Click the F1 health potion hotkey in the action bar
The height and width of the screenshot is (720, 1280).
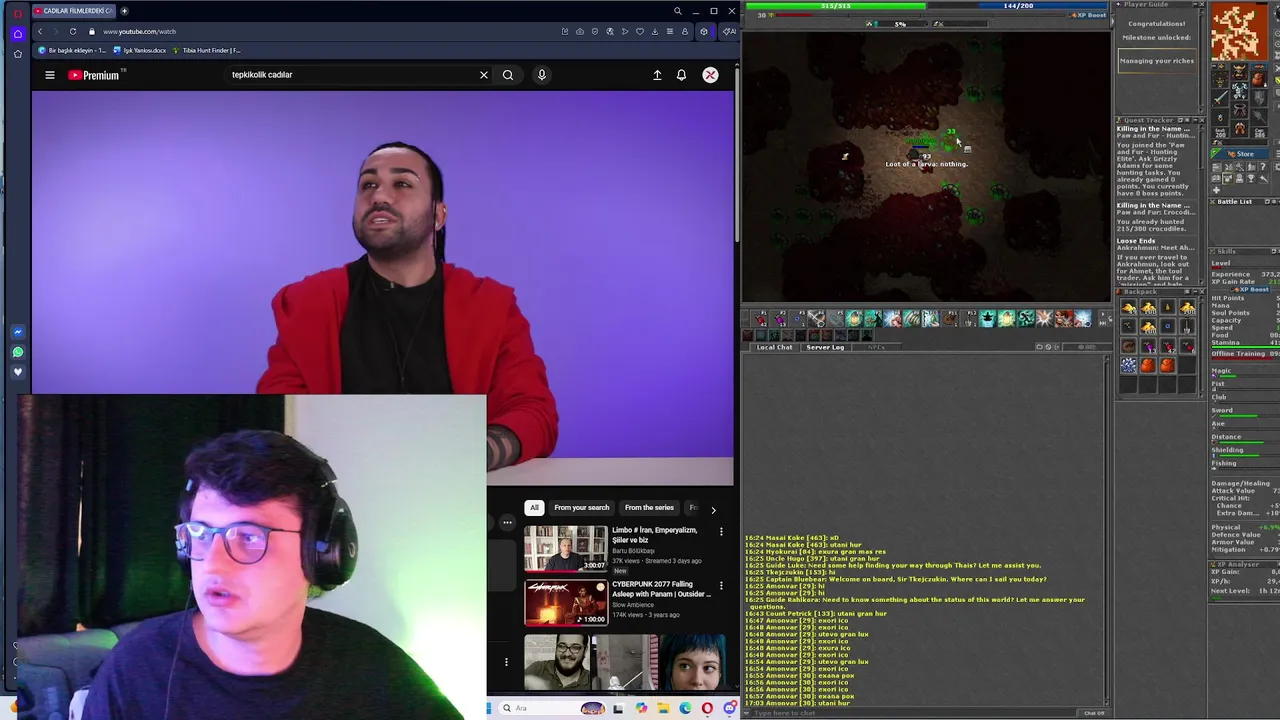(759, 318)
